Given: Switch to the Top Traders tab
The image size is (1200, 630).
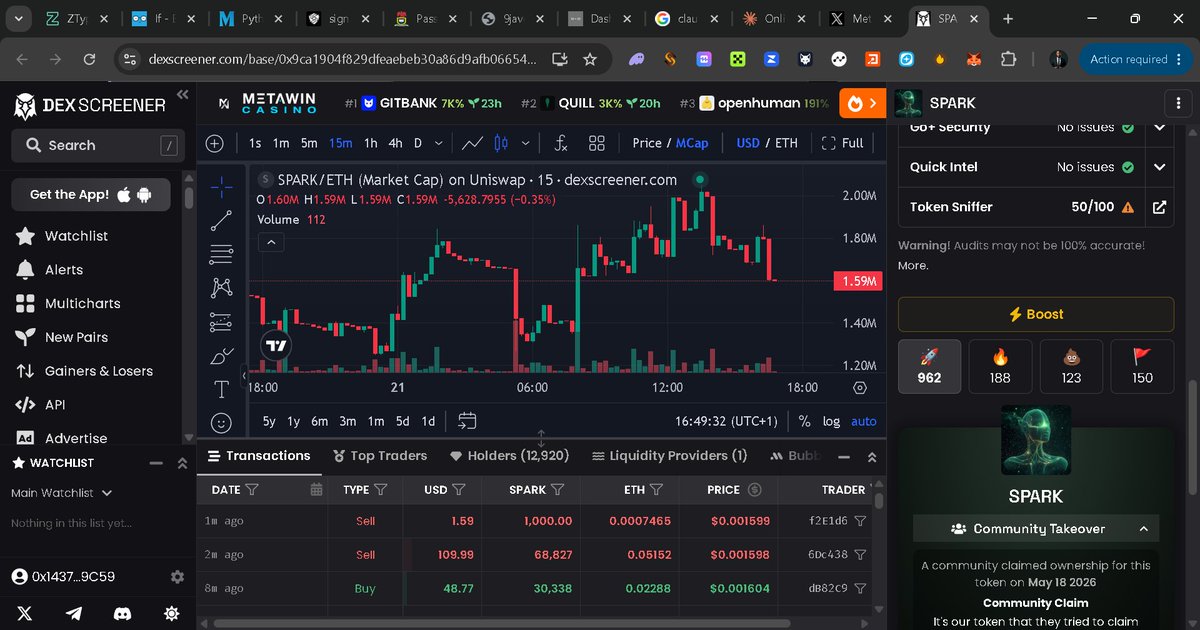Looking at the screenshot, I should point(379,455).
